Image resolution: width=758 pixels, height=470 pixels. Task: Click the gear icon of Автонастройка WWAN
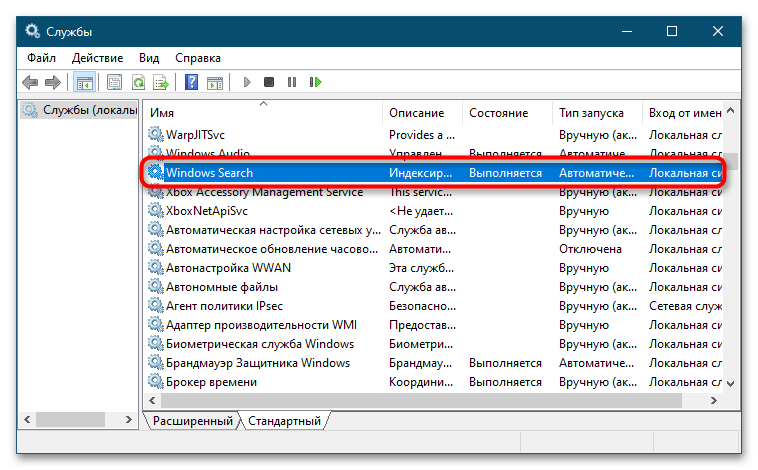click(x=156, y=268)
